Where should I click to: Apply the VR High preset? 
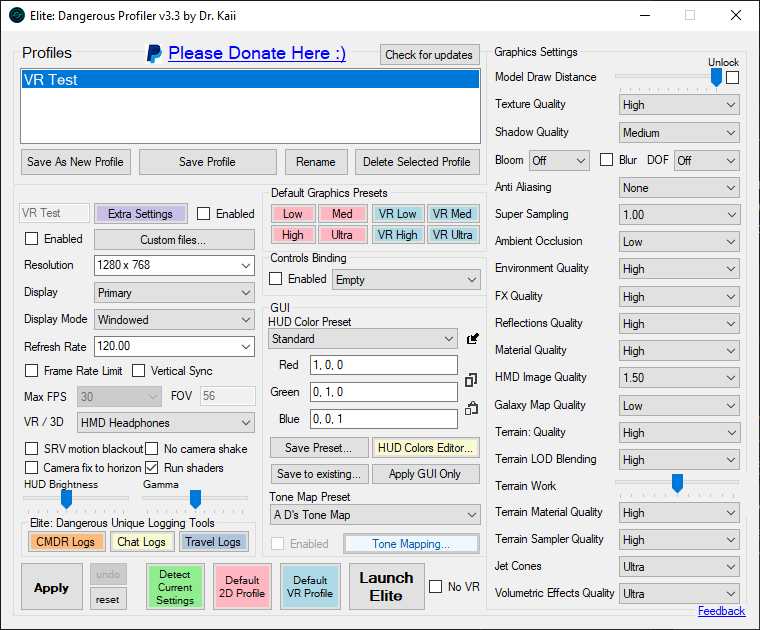coord(397,235)
